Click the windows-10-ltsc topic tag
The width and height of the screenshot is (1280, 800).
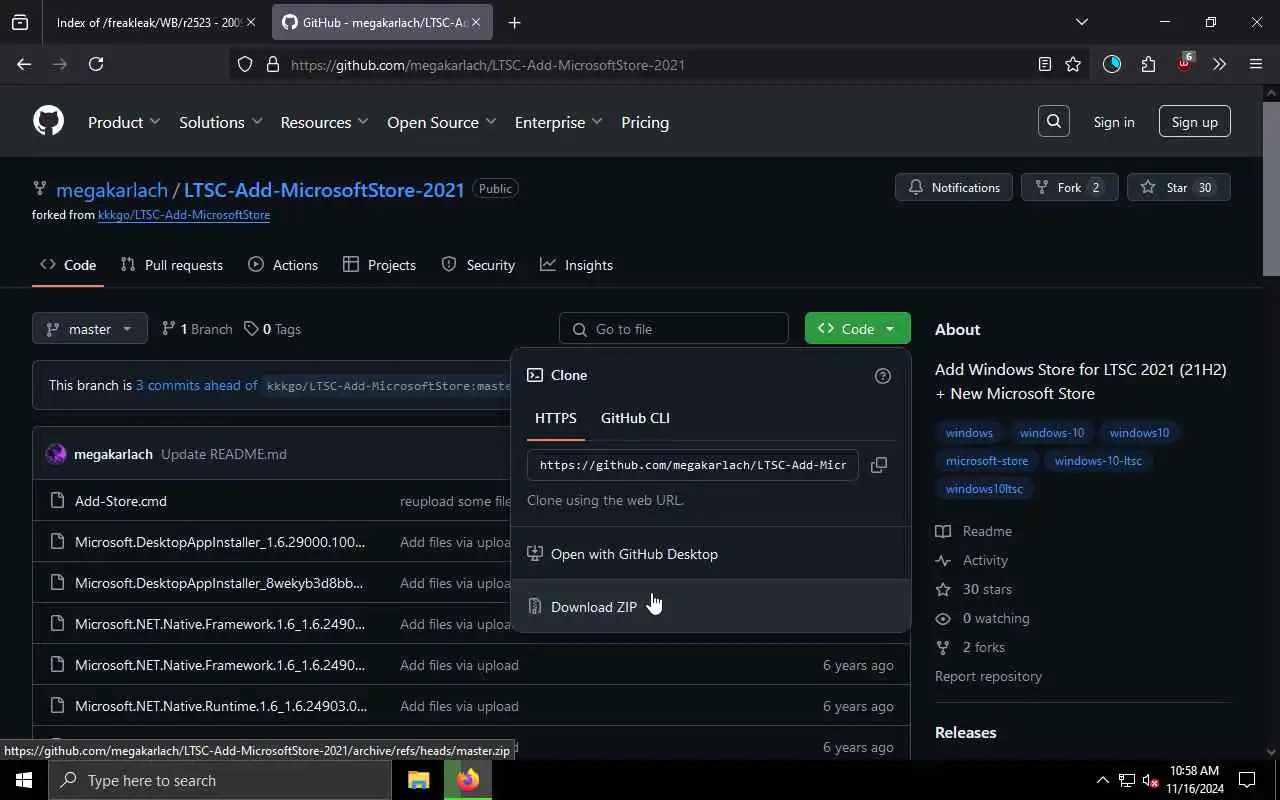click(1098, 461)
